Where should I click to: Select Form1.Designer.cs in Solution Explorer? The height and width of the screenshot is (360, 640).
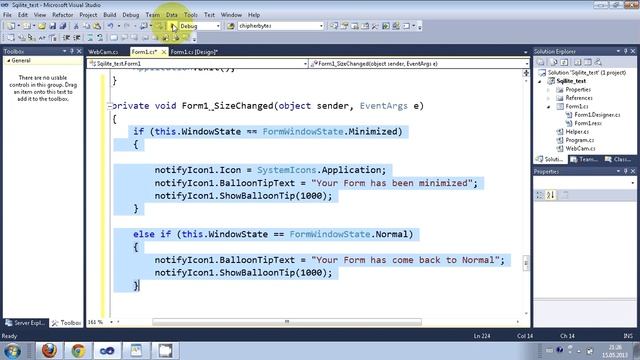(x=597, y=115)
